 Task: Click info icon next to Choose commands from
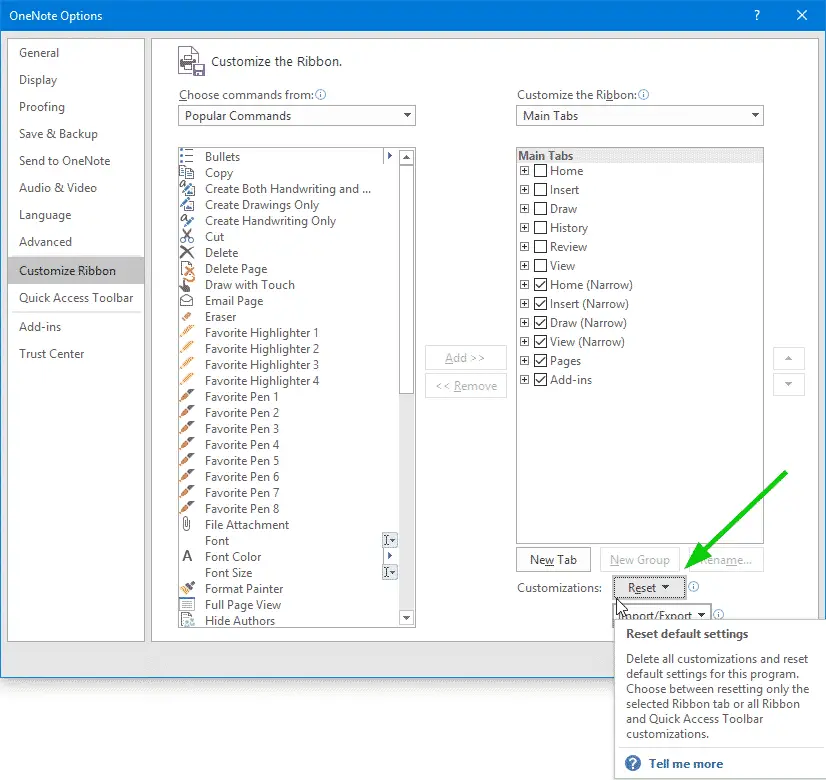[x=320, y=95]
